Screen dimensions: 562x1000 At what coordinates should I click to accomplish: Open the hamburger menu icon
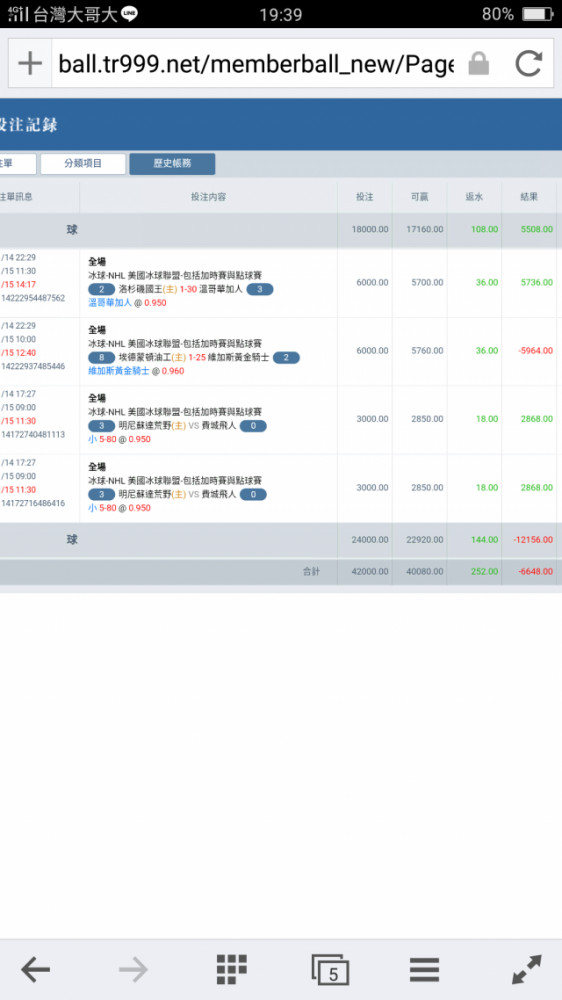click(x=424, y=970)
